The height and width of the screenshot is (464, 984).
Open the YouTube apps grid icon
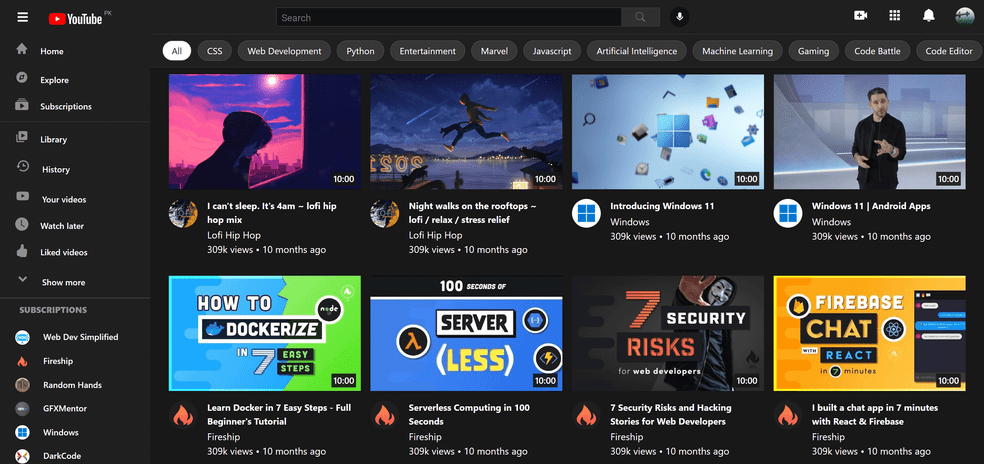coord(895,16)
